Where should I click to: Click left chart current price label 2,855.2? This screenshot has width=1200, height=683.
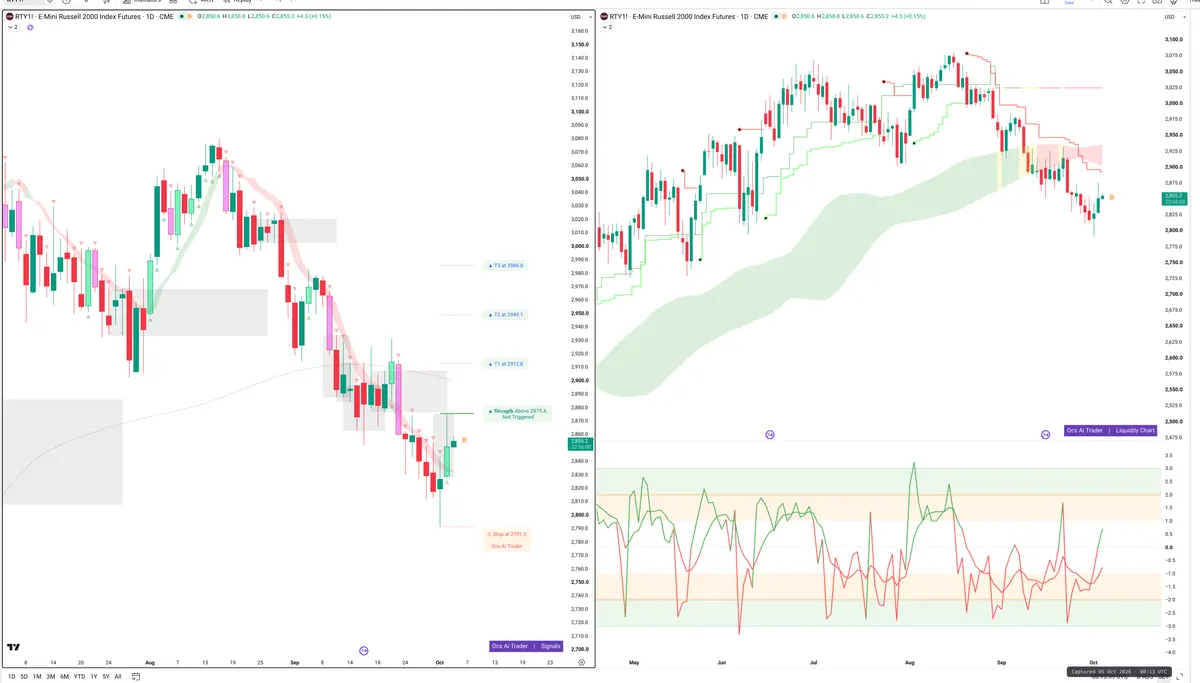pyautogui.click(x=580, y=443)
